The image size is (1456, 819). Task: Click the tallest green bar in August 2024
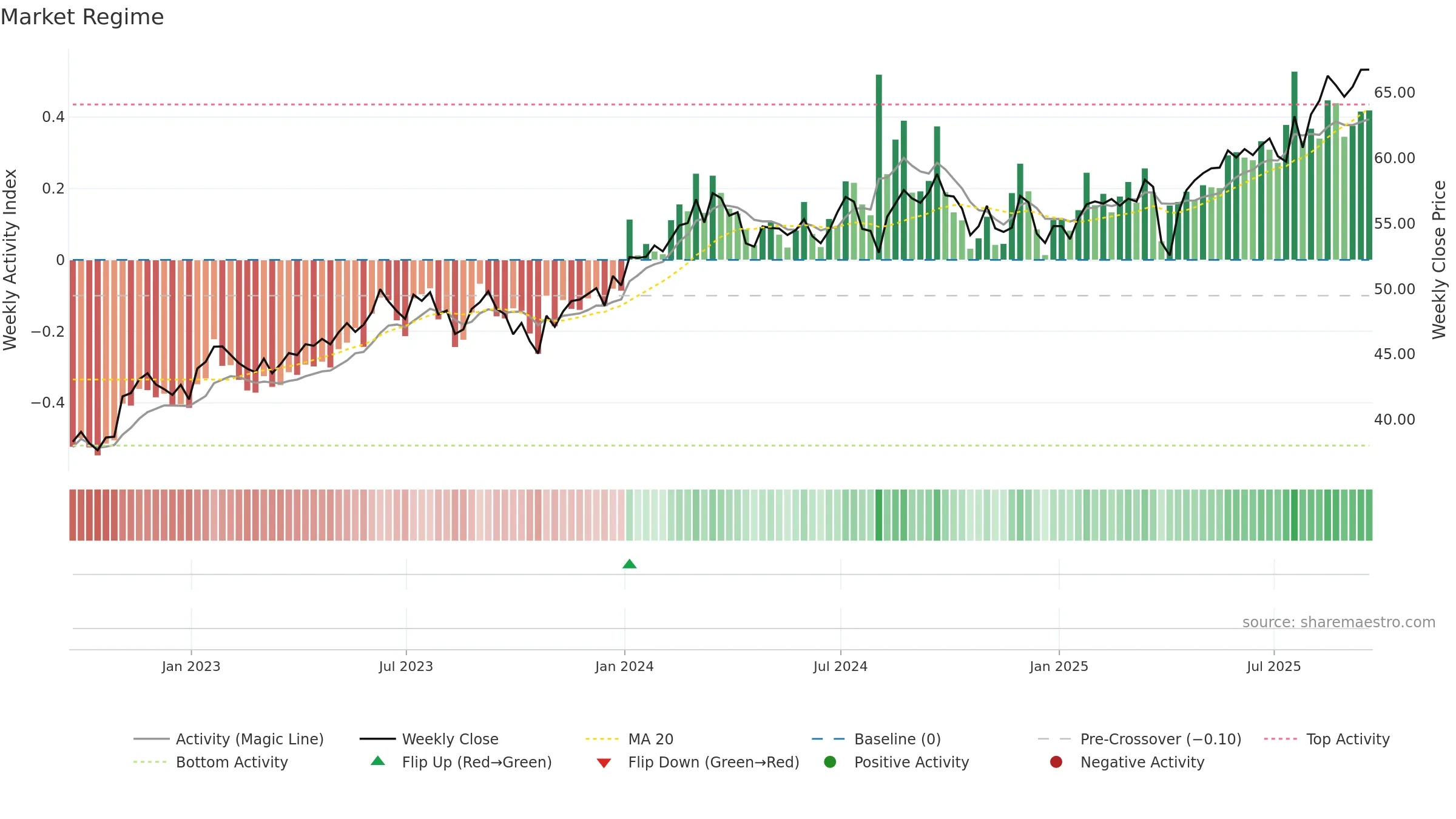click(878, 167)
